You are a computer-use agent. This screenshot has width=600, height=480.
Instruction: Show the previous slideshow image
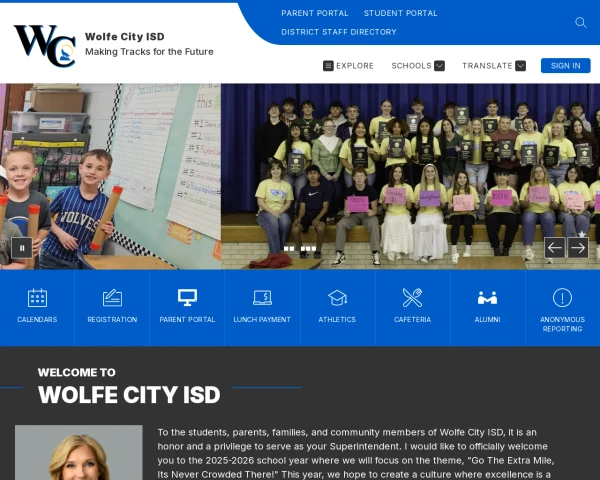555,248
